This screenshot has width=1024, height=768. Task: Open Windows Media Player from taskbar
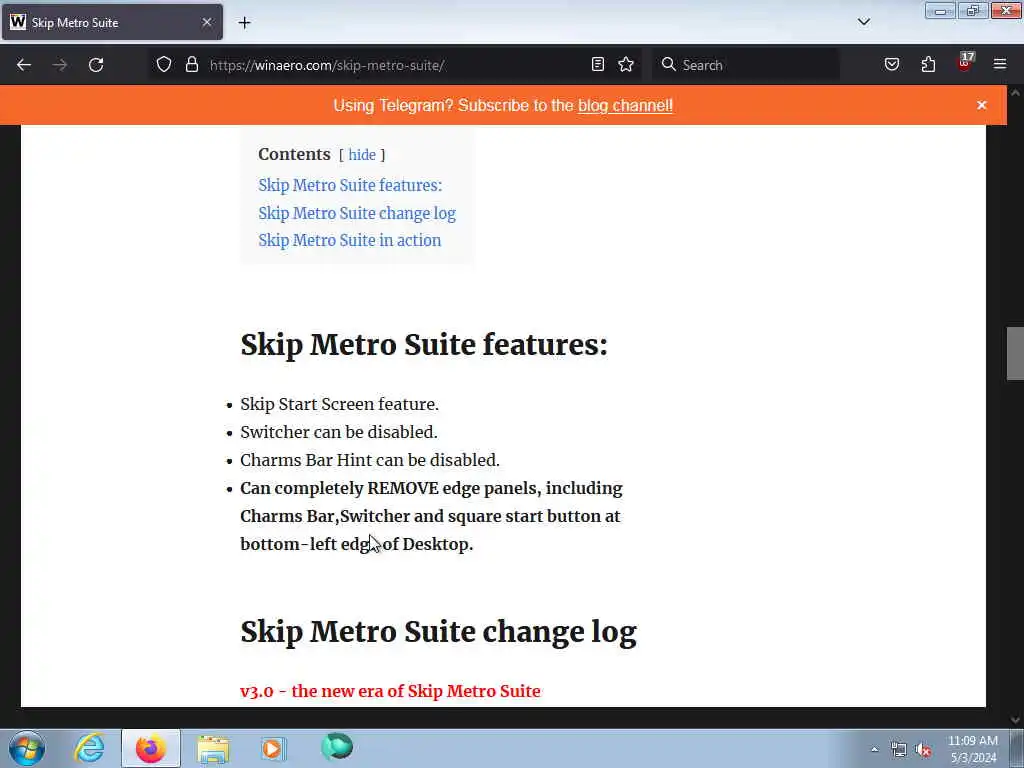click(x=274, y=748)
